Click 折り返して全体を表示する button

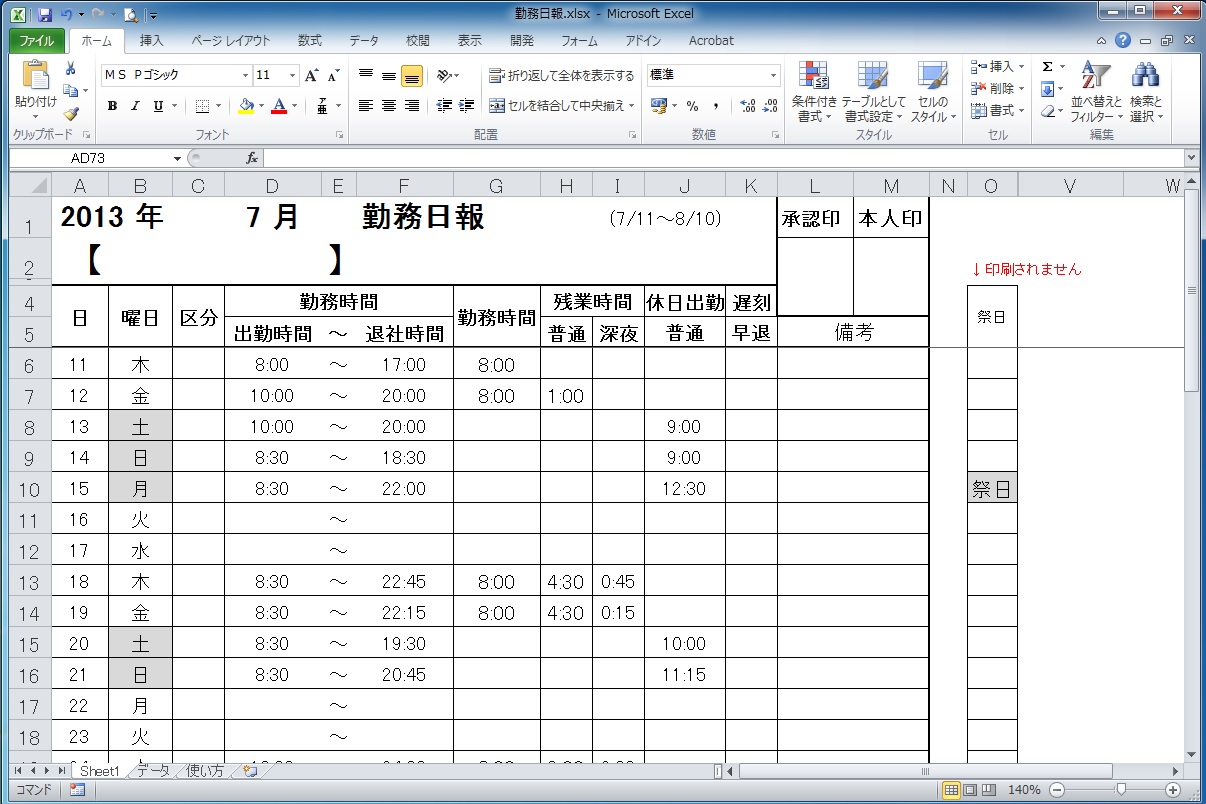(x=561, y=76)
